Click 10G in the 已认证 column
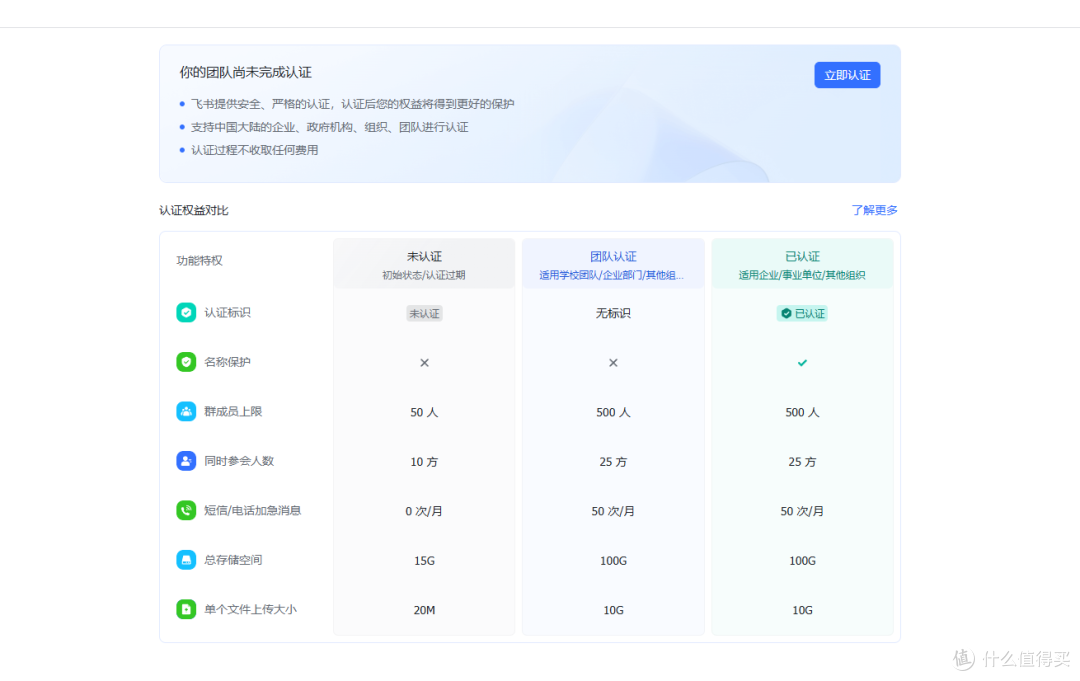 [x=802, y=611]
